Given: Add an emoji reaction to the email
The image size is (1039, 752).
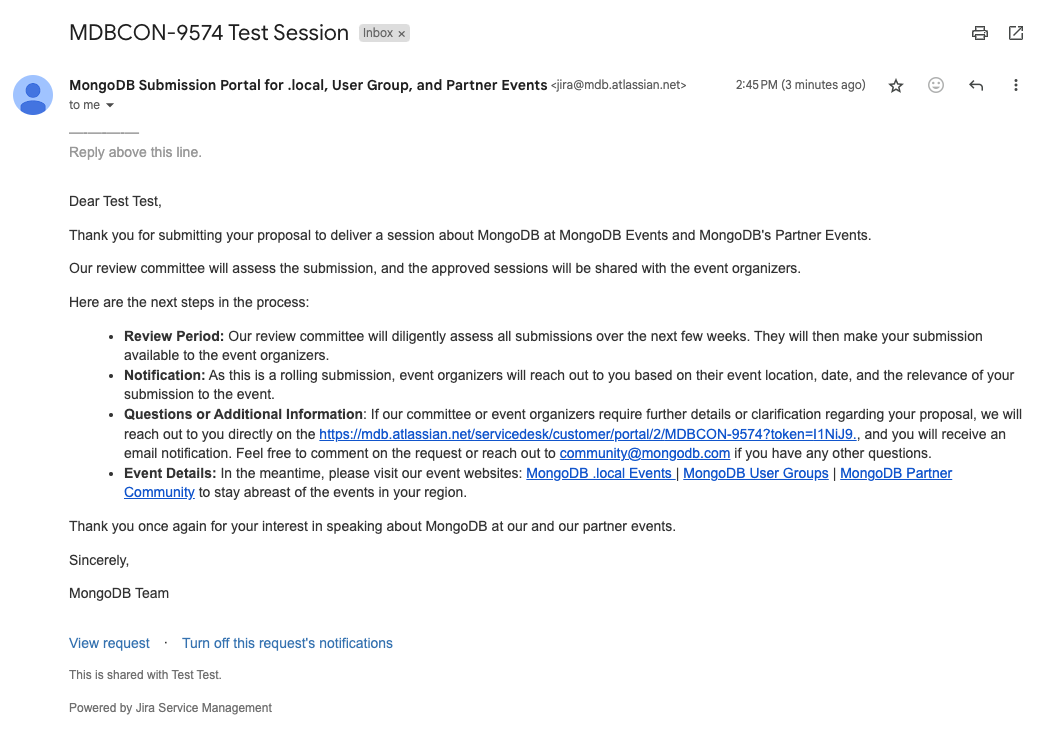Looking at the screenshot, I should 936,86.
